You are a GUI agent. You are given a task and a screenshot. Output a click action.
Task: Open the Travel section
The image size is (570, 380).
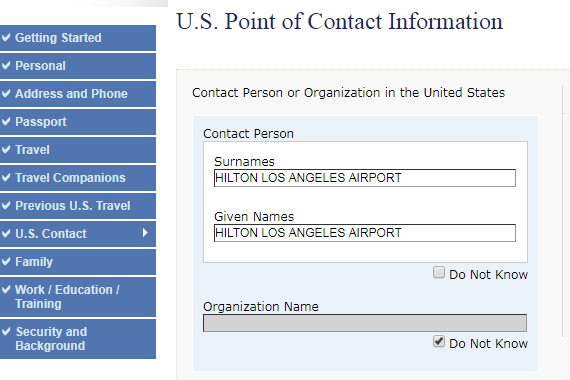[78, 150]
